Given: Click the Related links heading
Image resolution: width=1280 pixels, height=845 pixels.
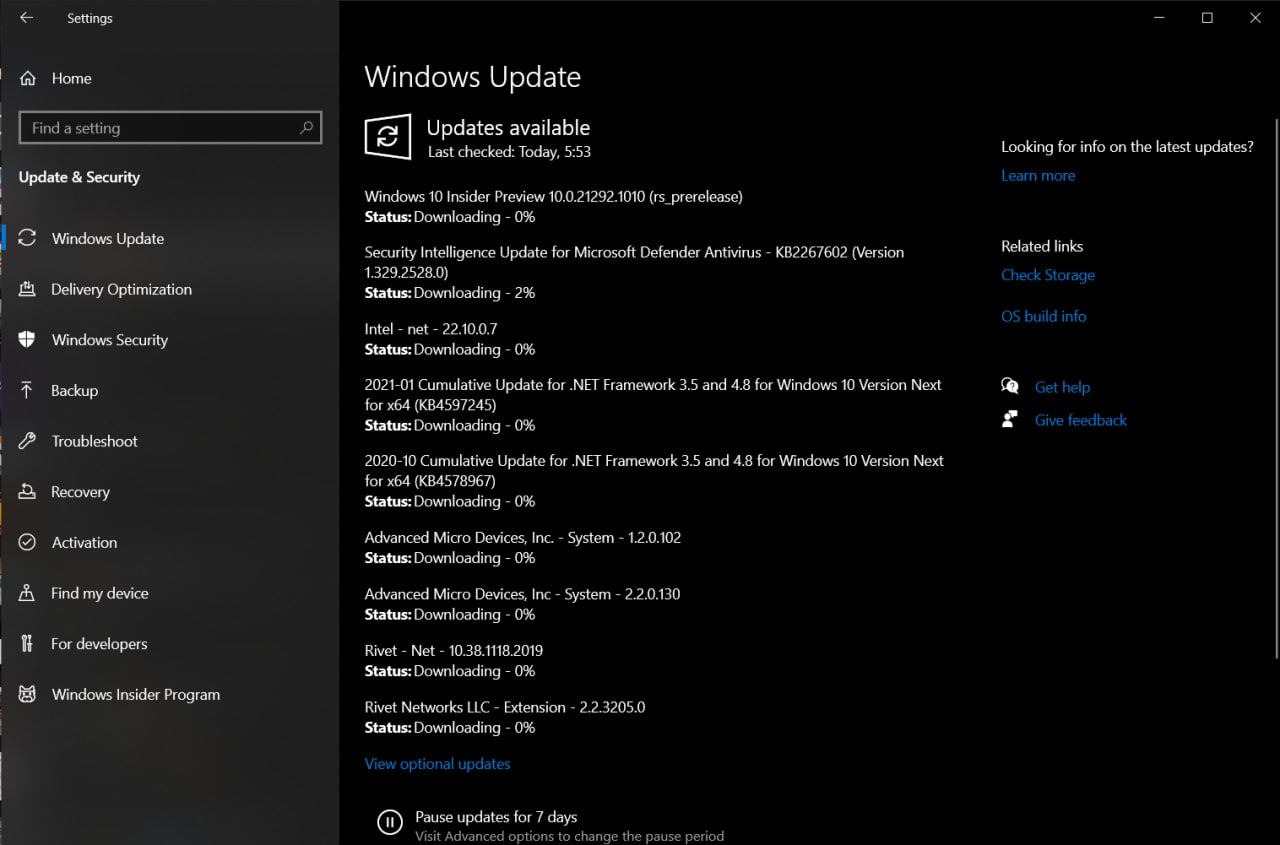Looking at the screenshot, I should click(1042, 246).
